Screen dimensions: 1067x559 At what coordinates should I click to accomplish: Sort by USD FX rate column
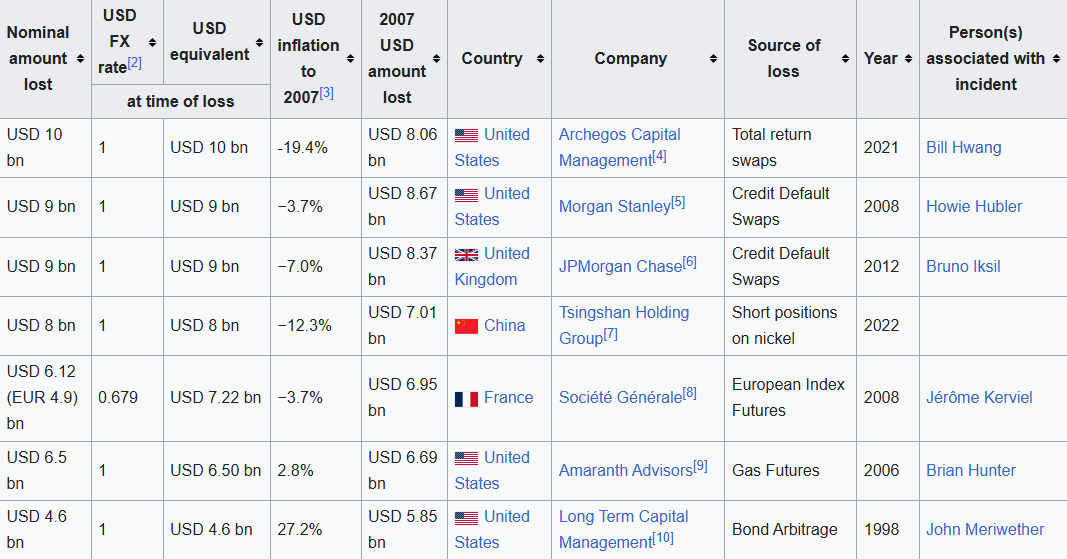[x=152, y=42]
